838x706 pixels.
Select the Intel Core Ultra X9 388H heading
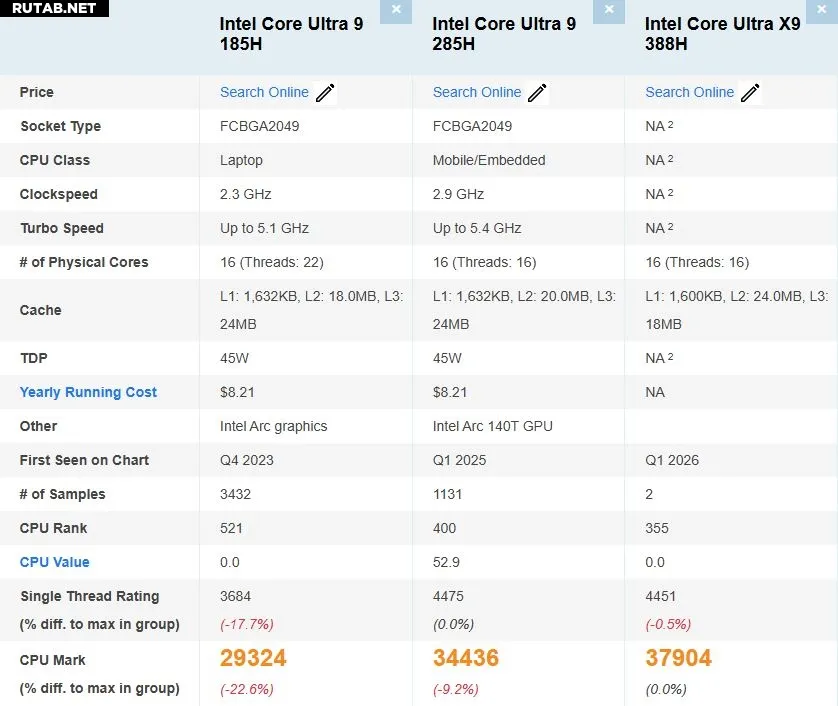[722, 33]
